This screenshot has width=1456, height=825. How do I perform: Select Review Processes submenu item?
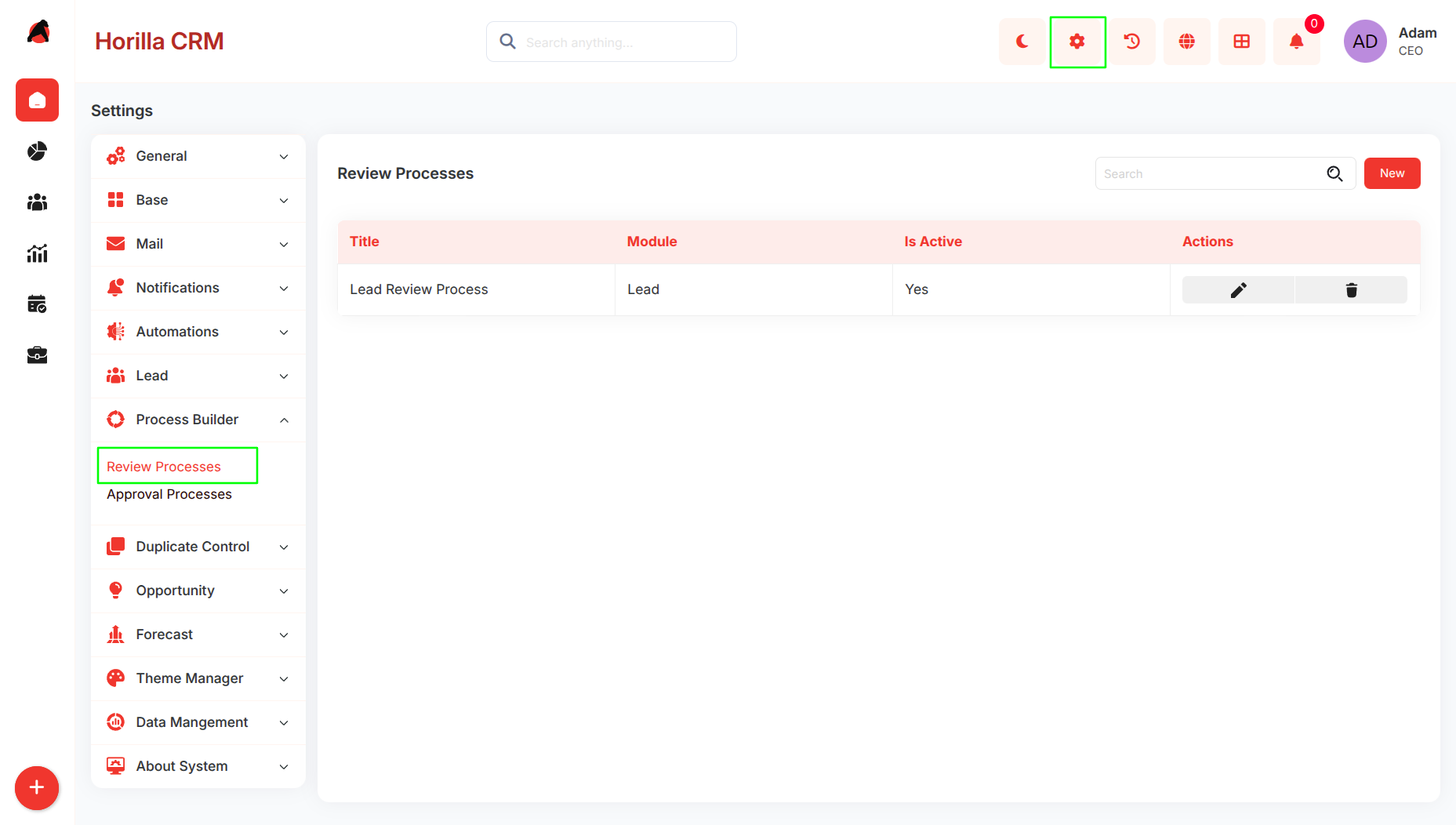click(x=164, y=467)
